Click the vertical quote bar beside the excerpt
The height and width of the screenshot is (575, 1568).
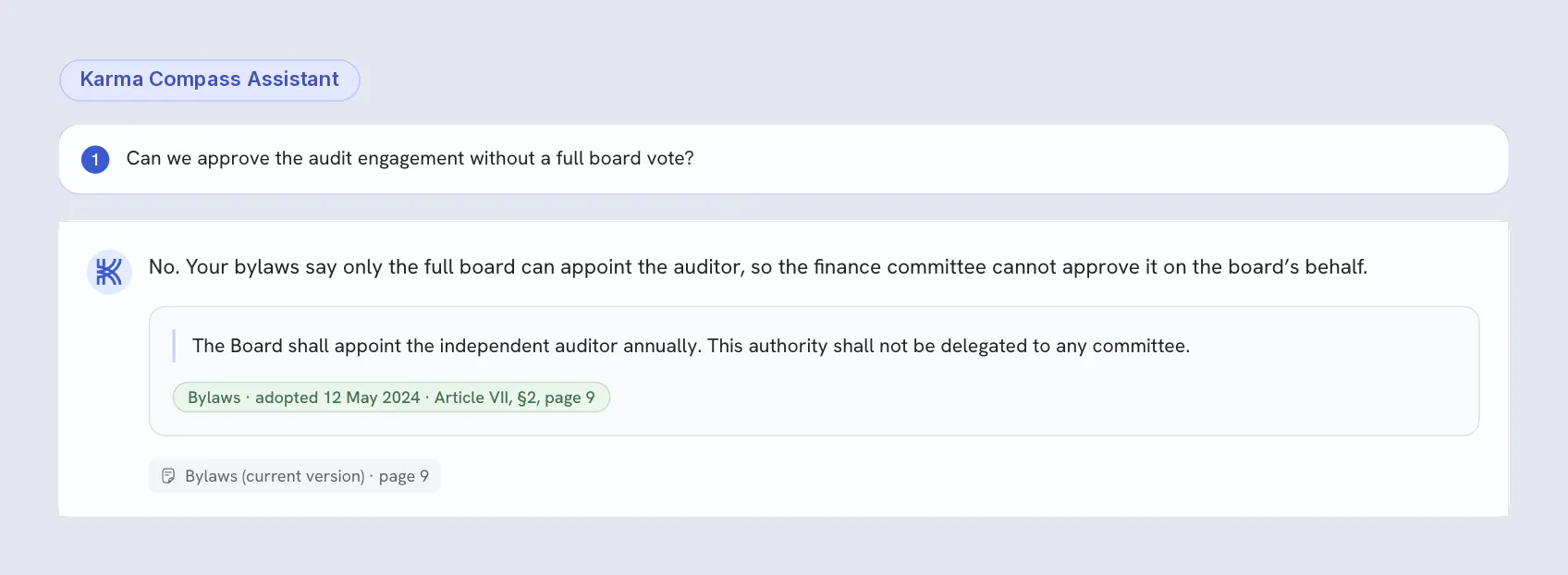174,346
